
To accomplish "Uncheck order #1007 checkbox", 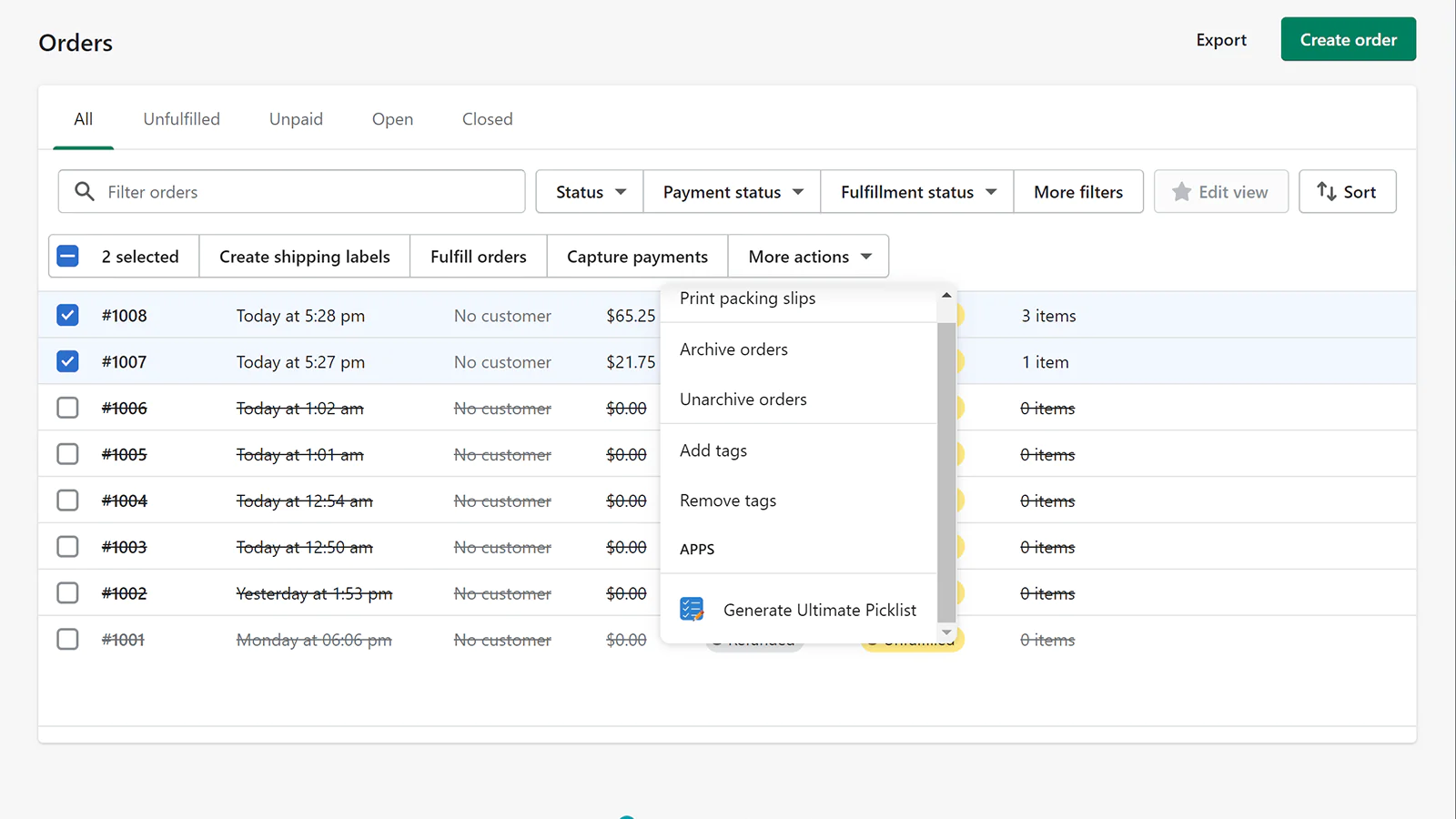I will coord(68,362).
